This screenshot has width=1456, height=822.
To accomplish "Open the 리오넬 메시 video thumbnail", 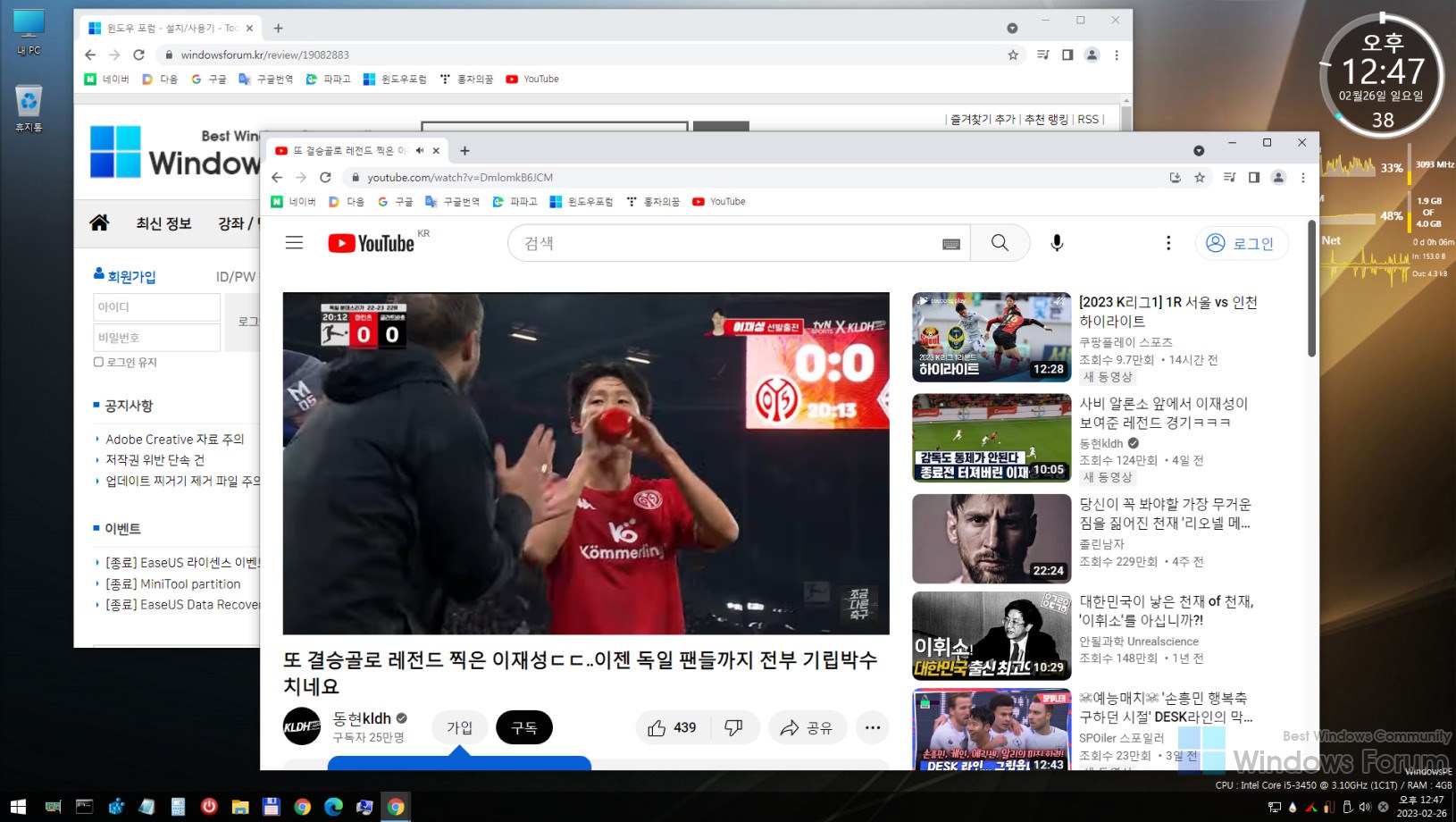I will coord(992,539).
